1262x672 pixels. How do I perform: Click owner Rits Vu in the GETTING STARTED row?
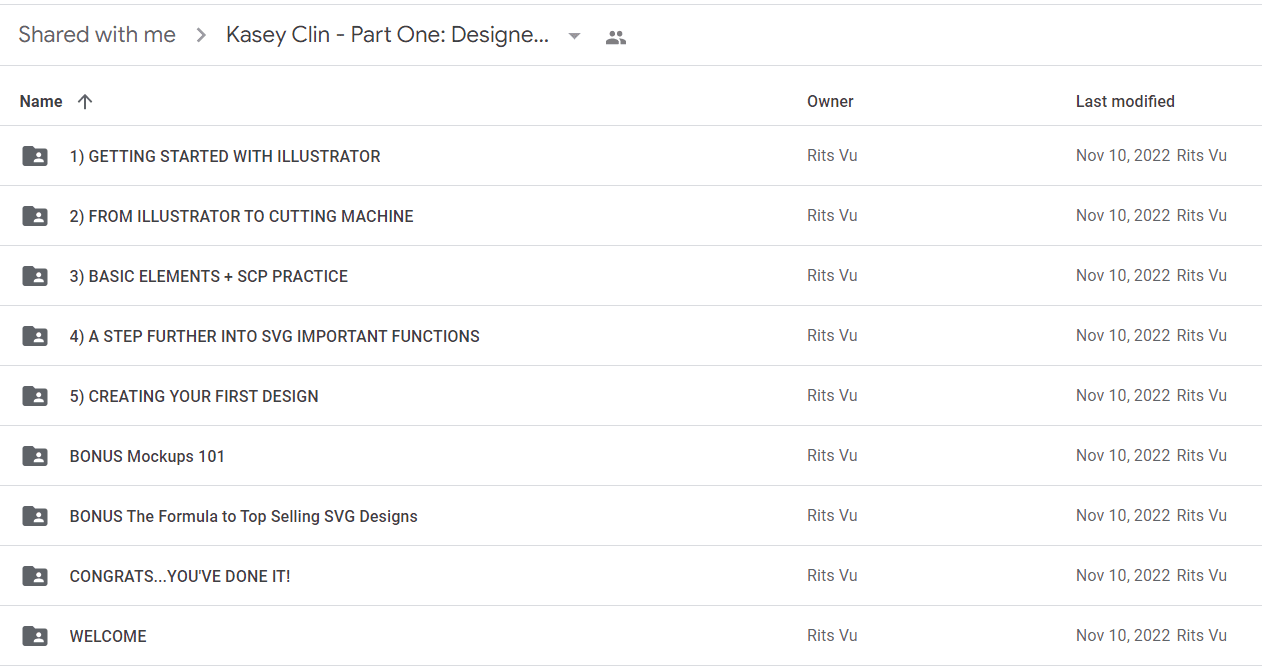(x=832, y=156)
